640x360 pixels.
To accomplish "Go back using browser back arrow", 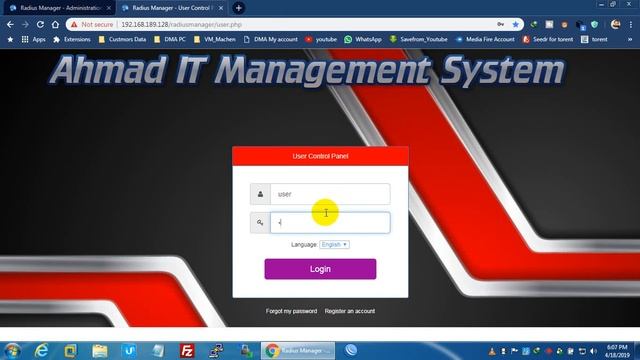I will click(x=10, y=24).
